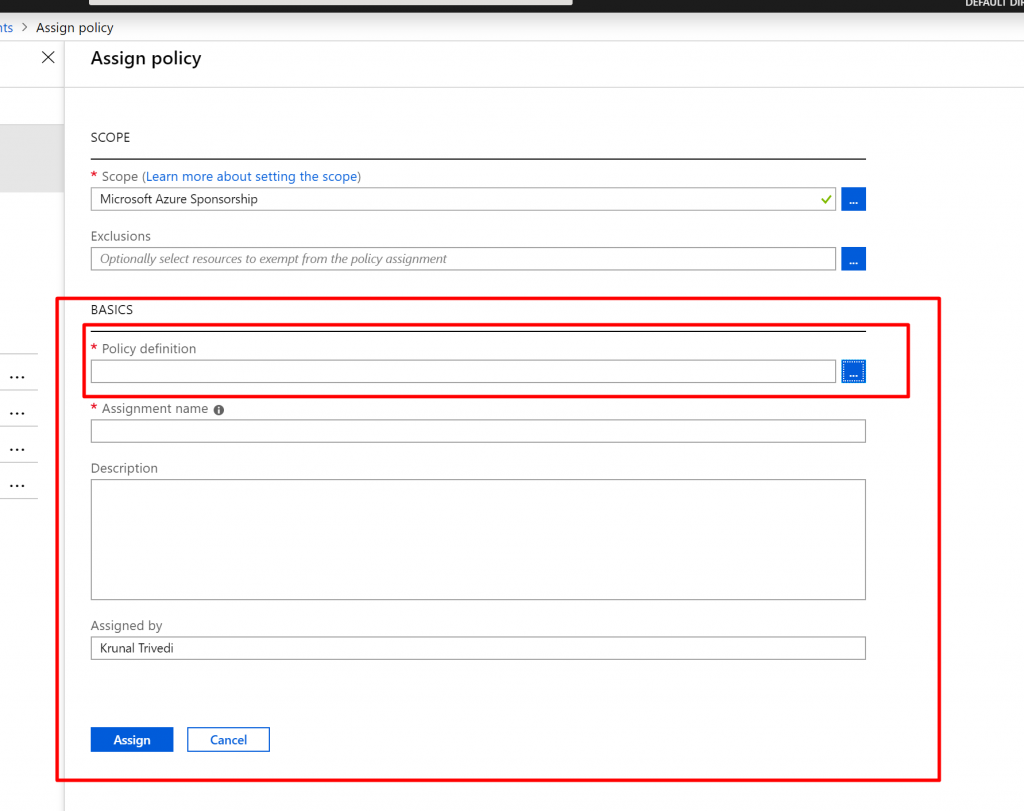
Task: Open first row's ellipsis menu in left list
Action: coord(17,377)
